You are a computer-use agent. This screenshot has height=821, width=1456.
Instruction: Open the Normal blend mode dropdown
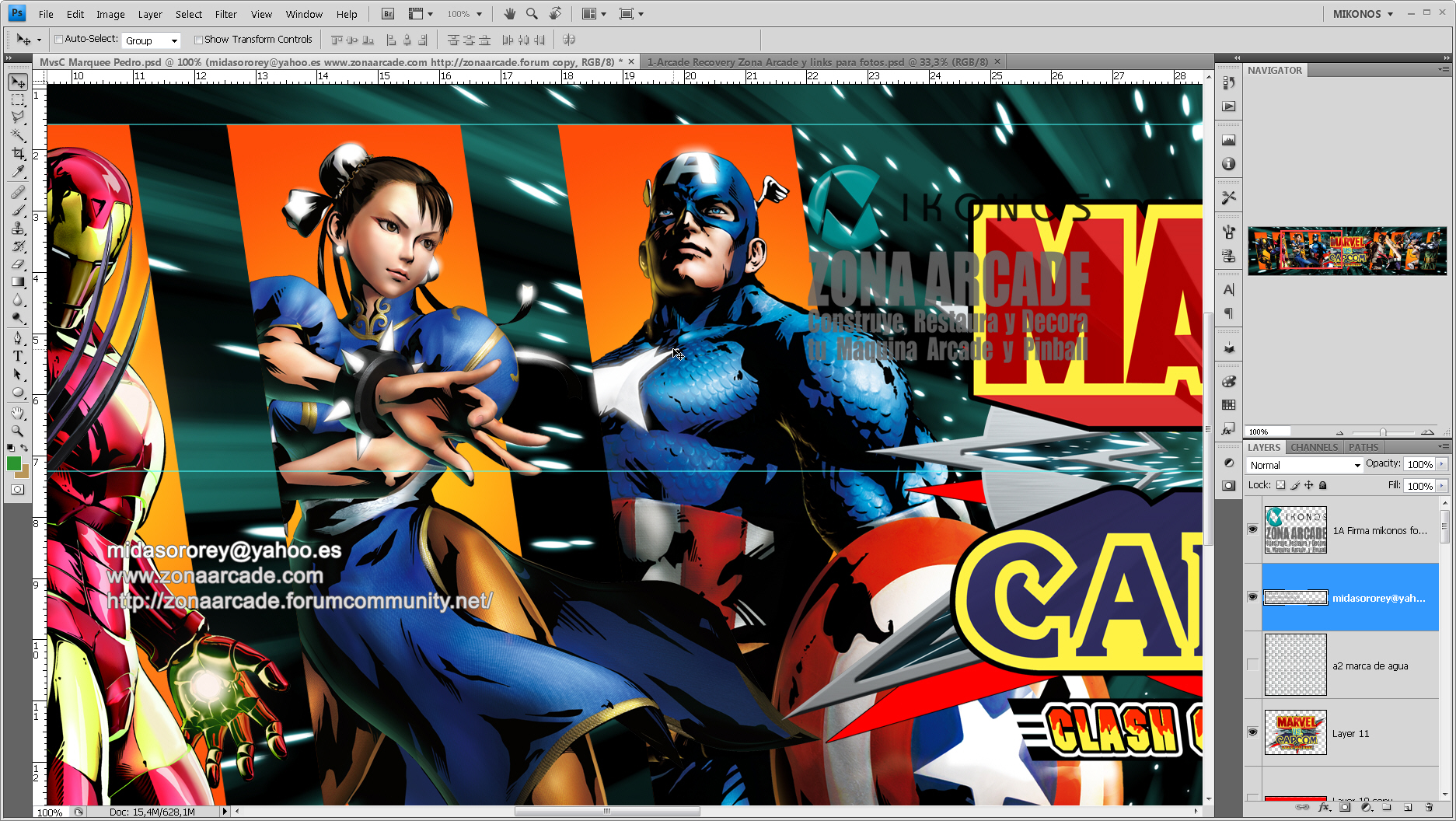coord(1304,465)
